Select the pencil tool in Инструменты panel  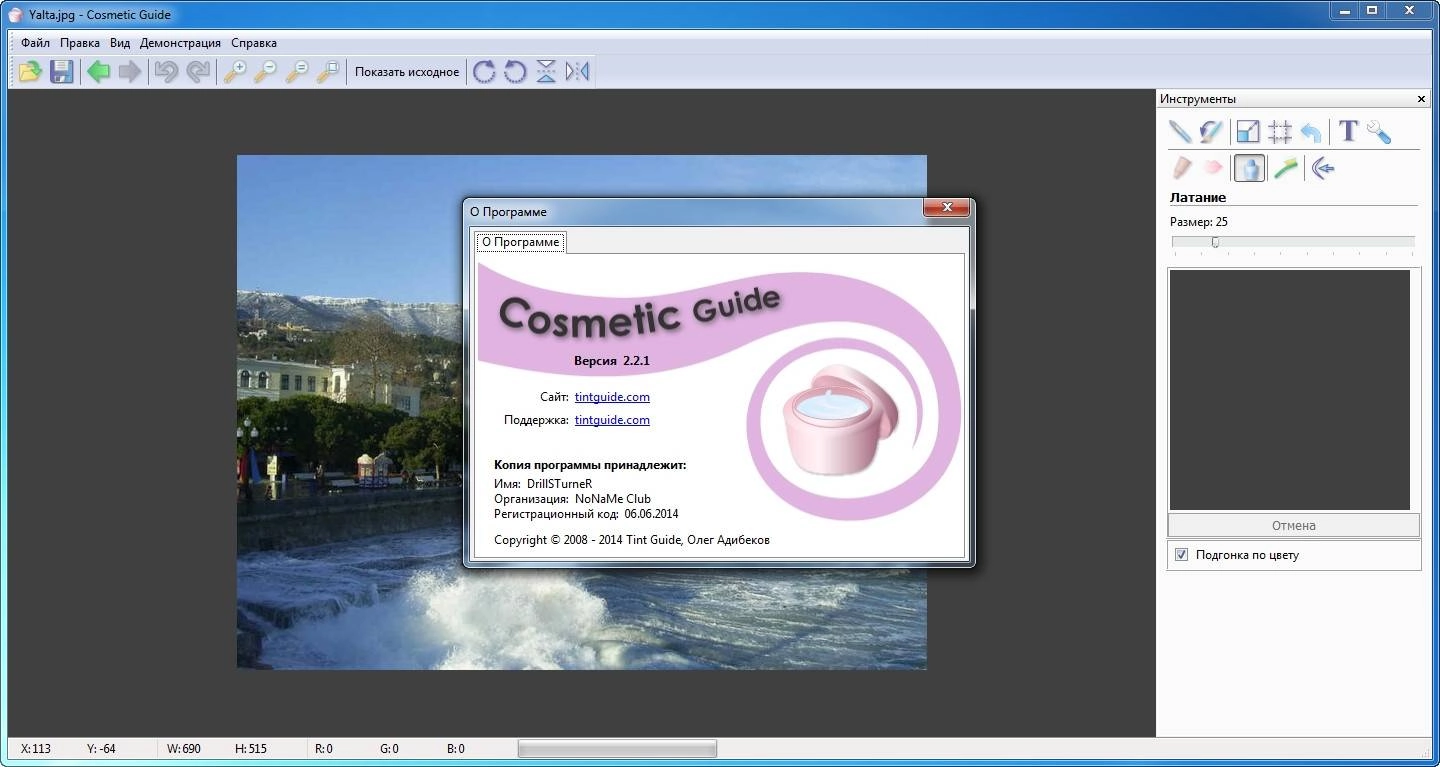(x=1181, y=132)
